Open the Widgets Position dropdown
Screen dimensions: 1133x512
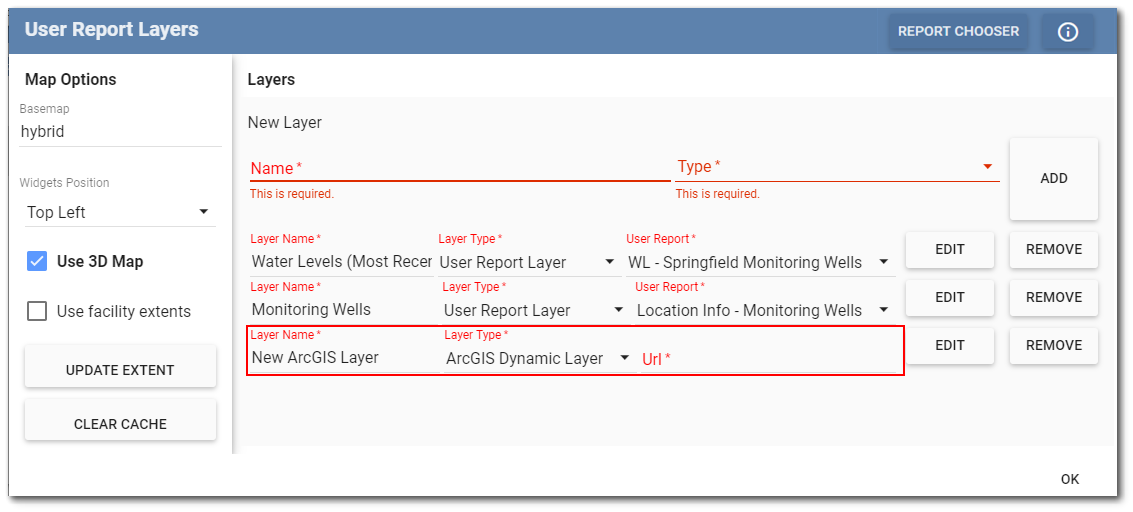coord(118,212)
